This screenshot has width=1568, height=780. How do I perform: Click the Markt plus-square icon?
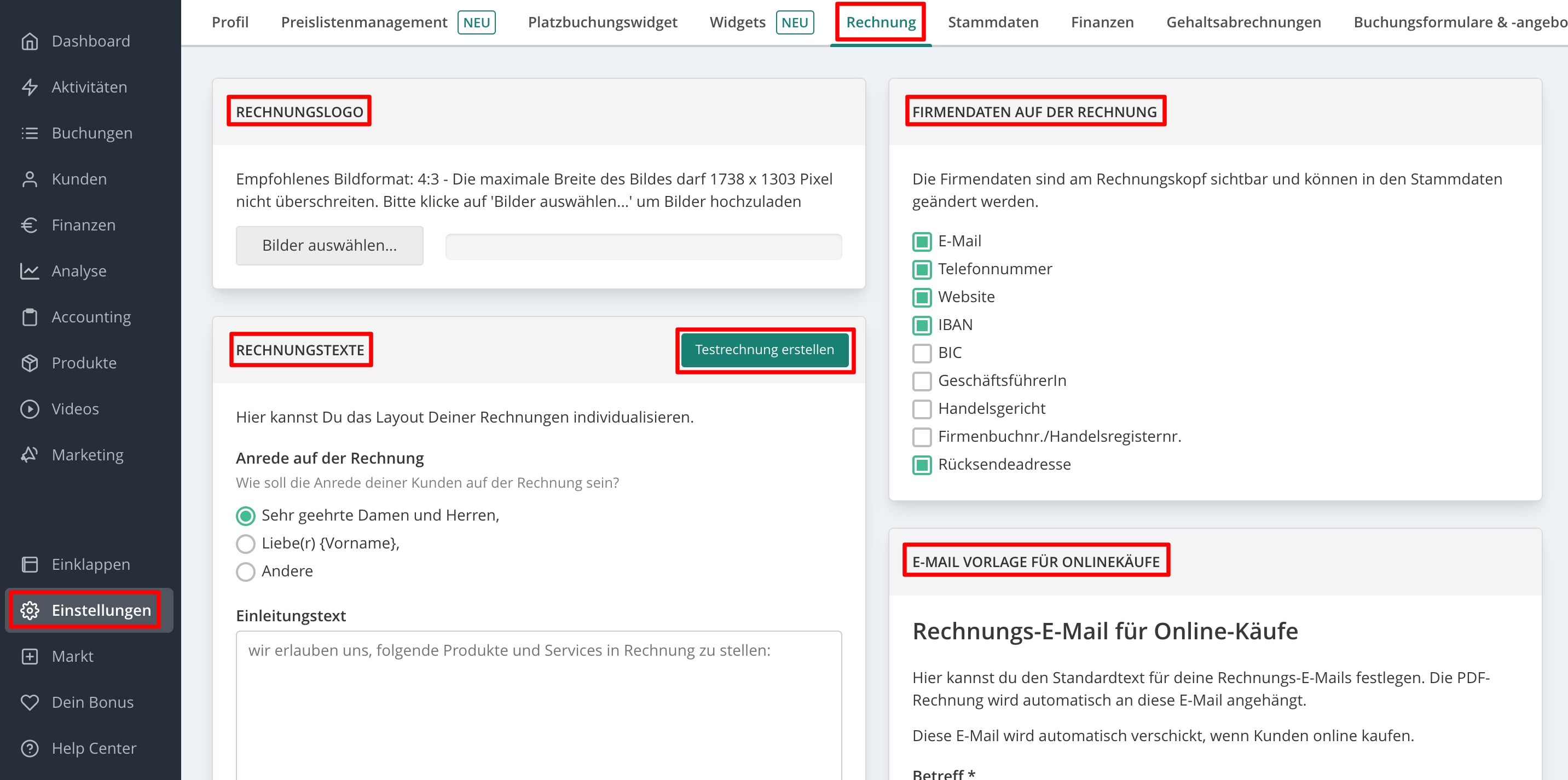29,656
